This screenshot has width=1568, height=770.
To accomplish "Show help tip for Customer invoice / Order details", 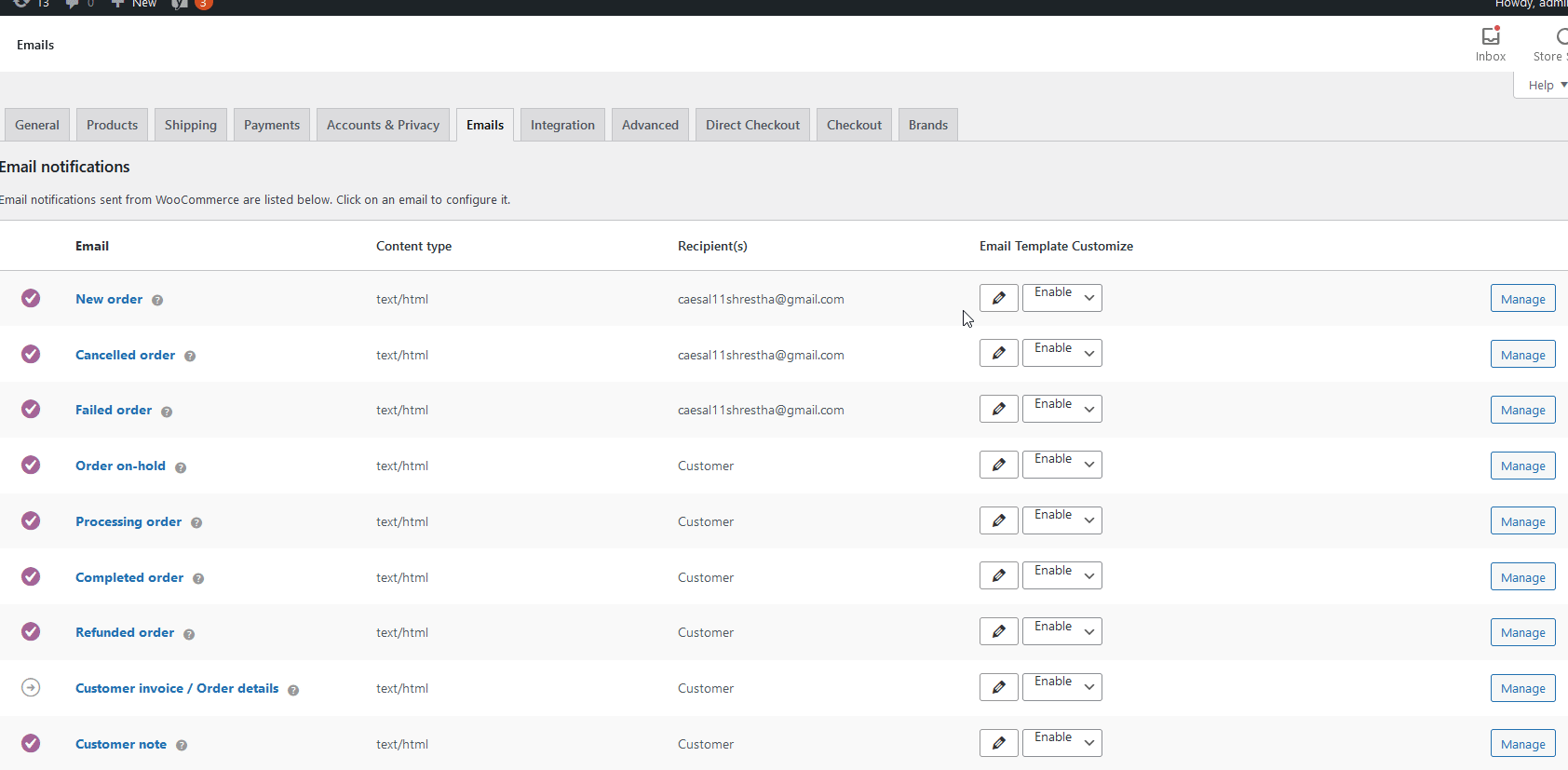I will tap(293, 690).
